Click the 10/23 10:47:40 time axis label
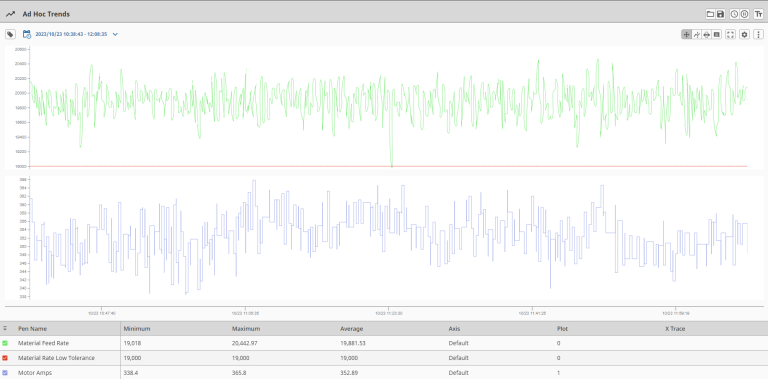Image resolution: width=768 pixels, height=379 pixels. (102, 313)
